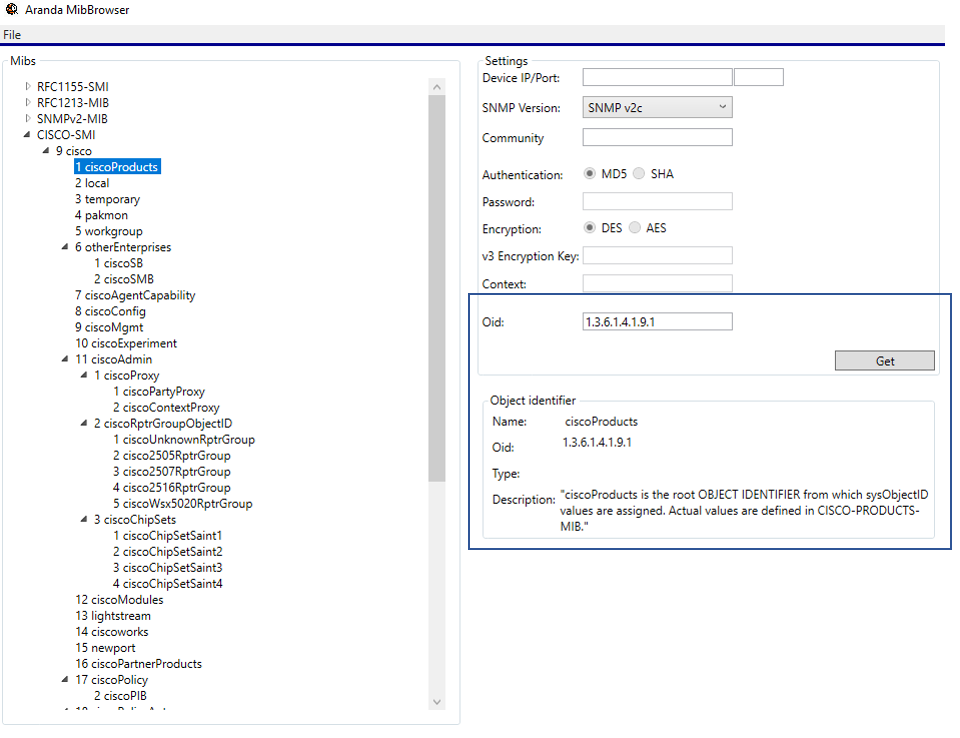Expand the RFC1213-MIB tree node
The image size is (960, 738).
(x=28, y=102)
